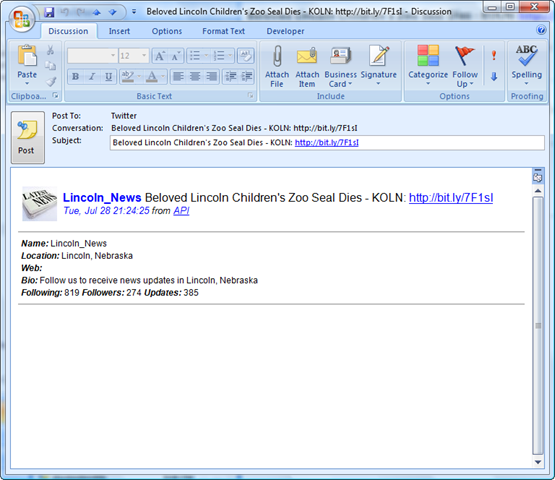
Task: Open Lincoln_News profile link
Action: point(102,198)
